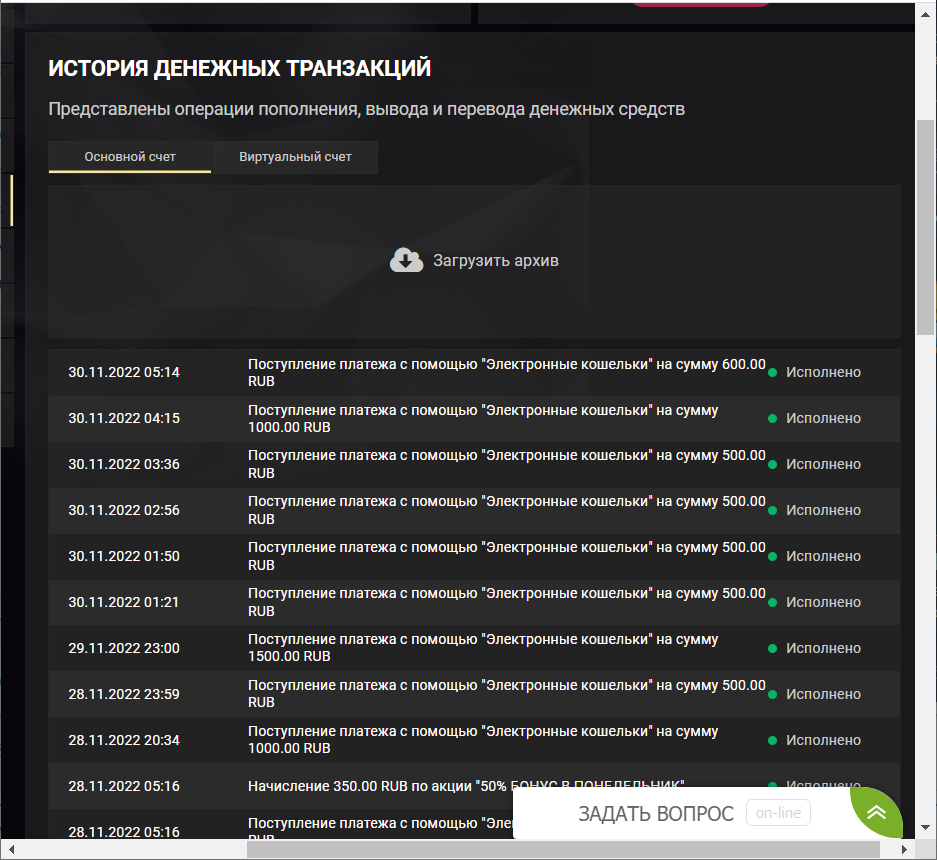Click the horizontal scrollbar right arrow
The height and width of the screenshot is (860, 937).
pyautogui.click(x=904, y=849)
